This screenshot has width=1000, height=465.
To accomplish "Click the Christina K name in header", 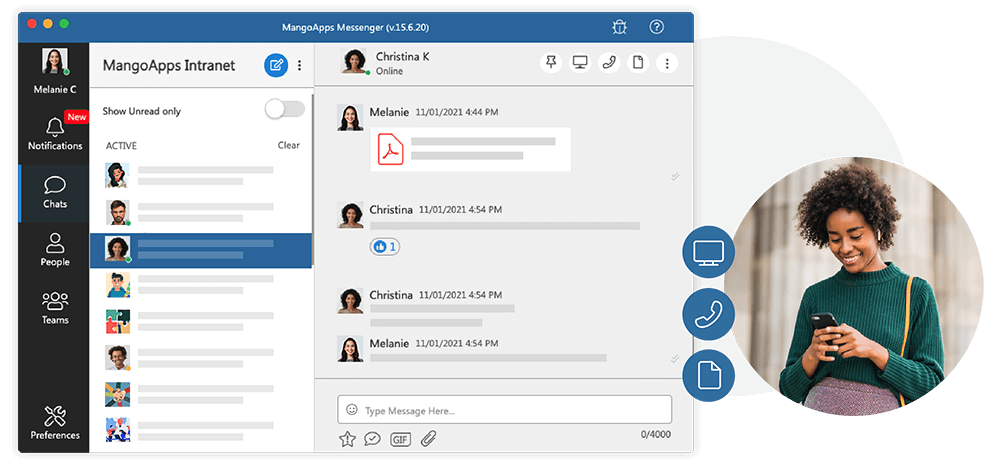I will click(x=402, y=57).
